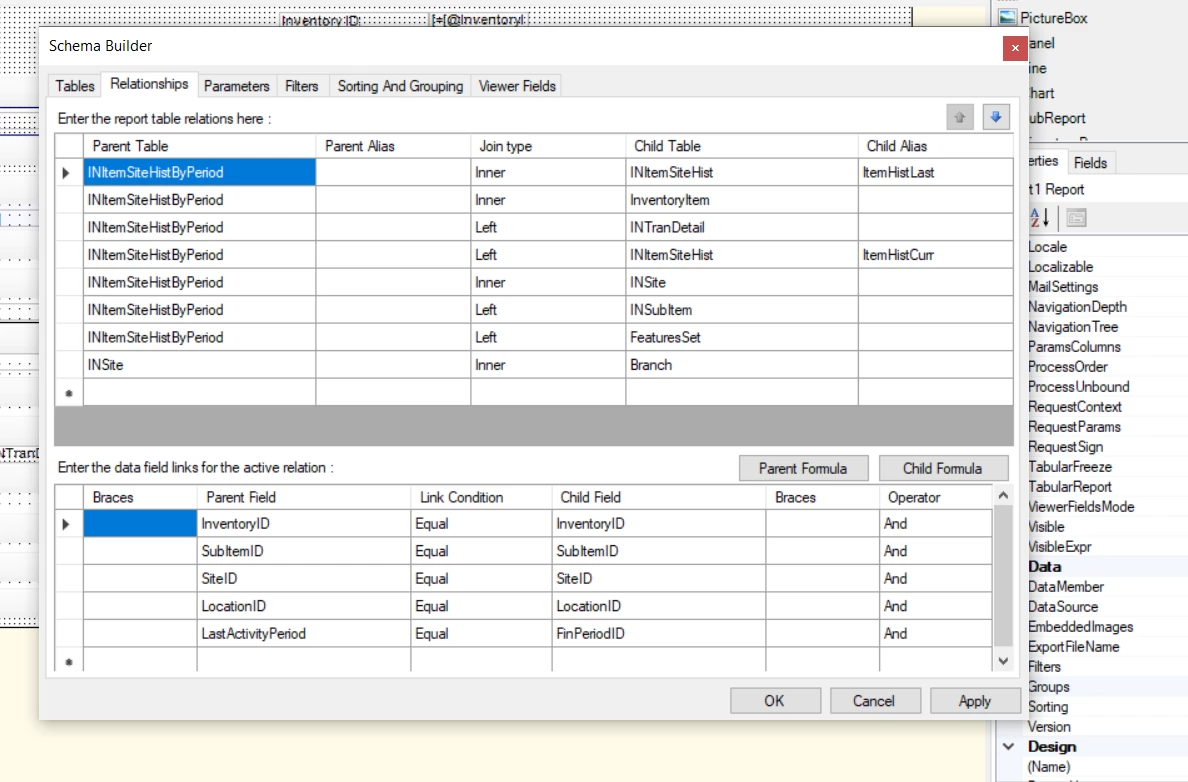Select the PictureBox tool icon
The height and width of the screenshot is (782, 1188).
coord(1007,17)
